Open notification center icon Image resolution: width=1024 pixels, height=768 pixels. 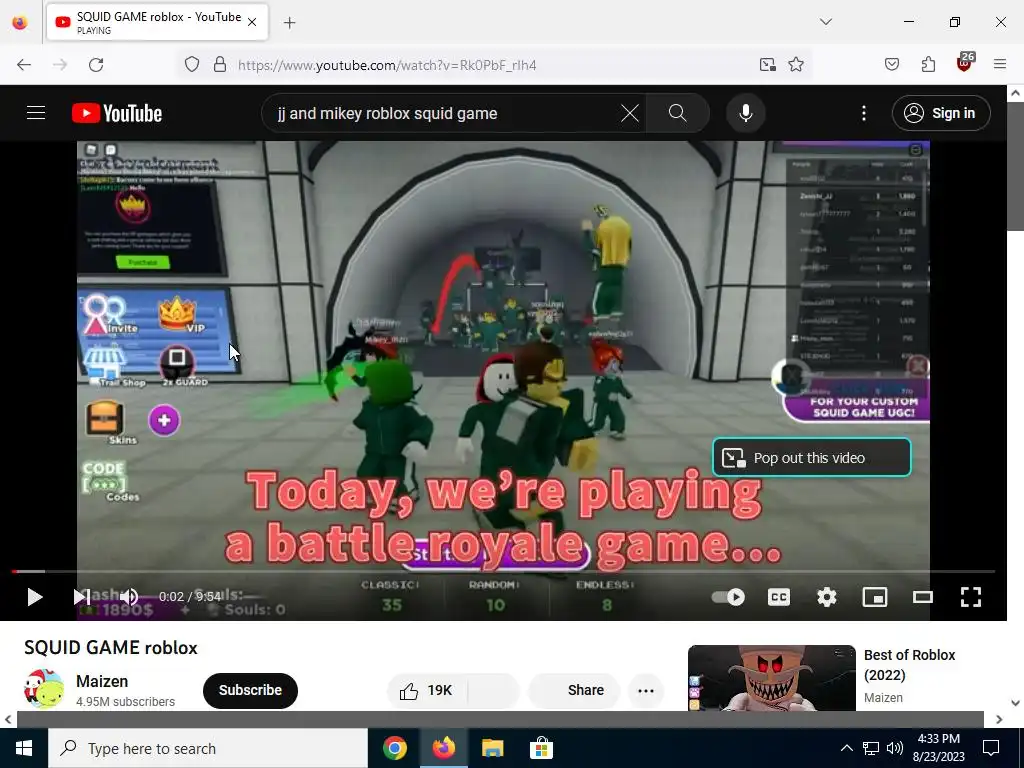tap(991, 748)
